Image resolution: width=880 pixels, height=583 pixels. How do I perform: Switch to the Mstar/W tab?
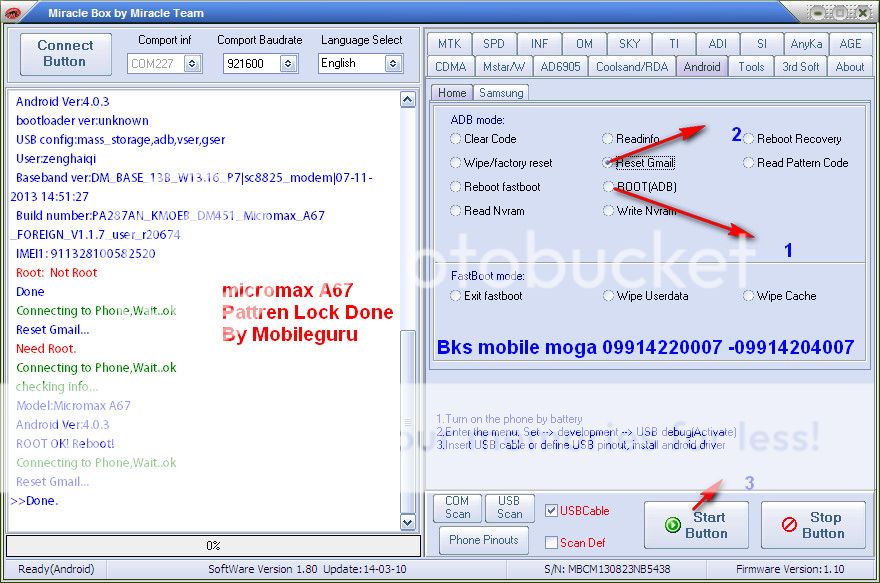pos(504,67)
